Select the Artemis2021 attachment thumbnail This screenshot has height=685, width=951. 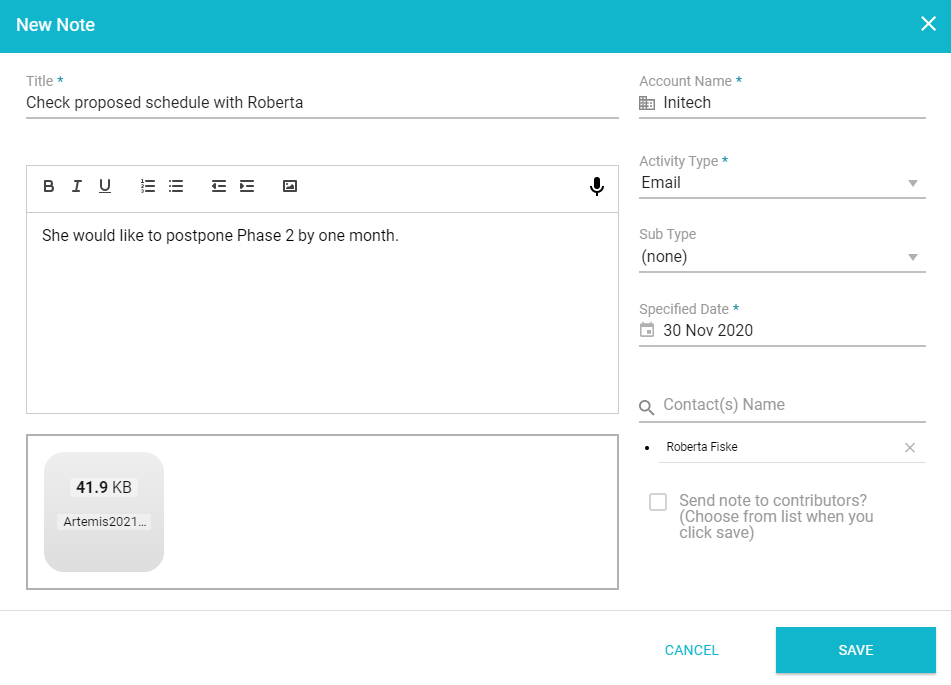(104, 512)
